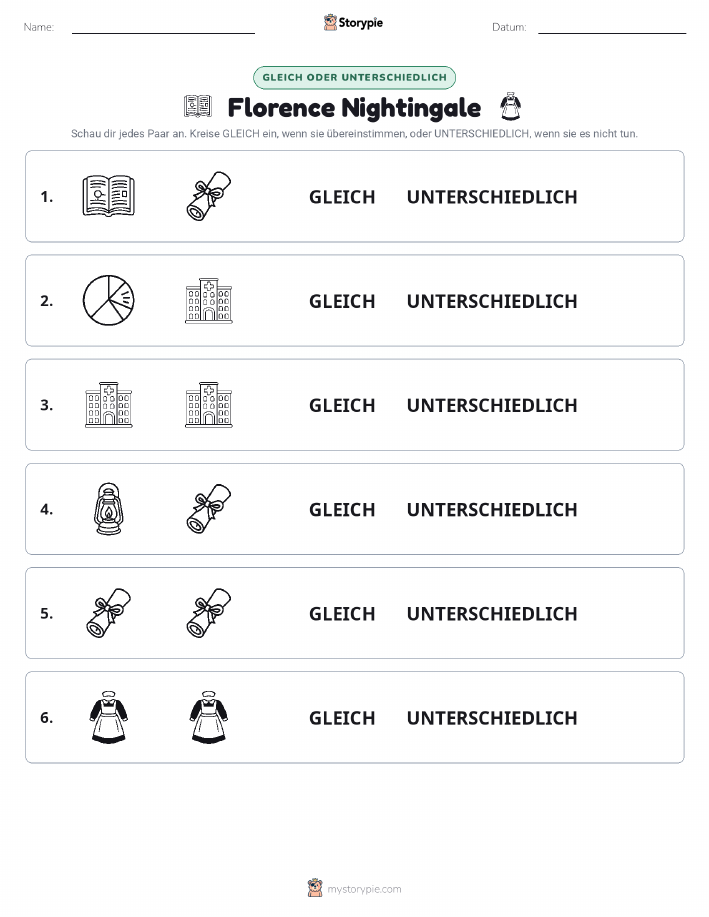The height and width of the screenshot is (917, 709).
Task: Select UNTERSCHIEDLICH for row 2
Action: (x=492, y=301)
